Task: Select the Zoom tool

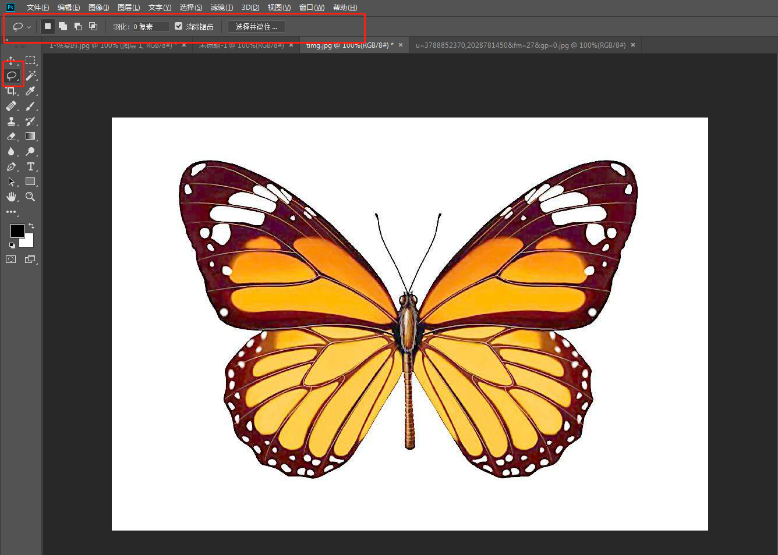Action: pos(31,197)
